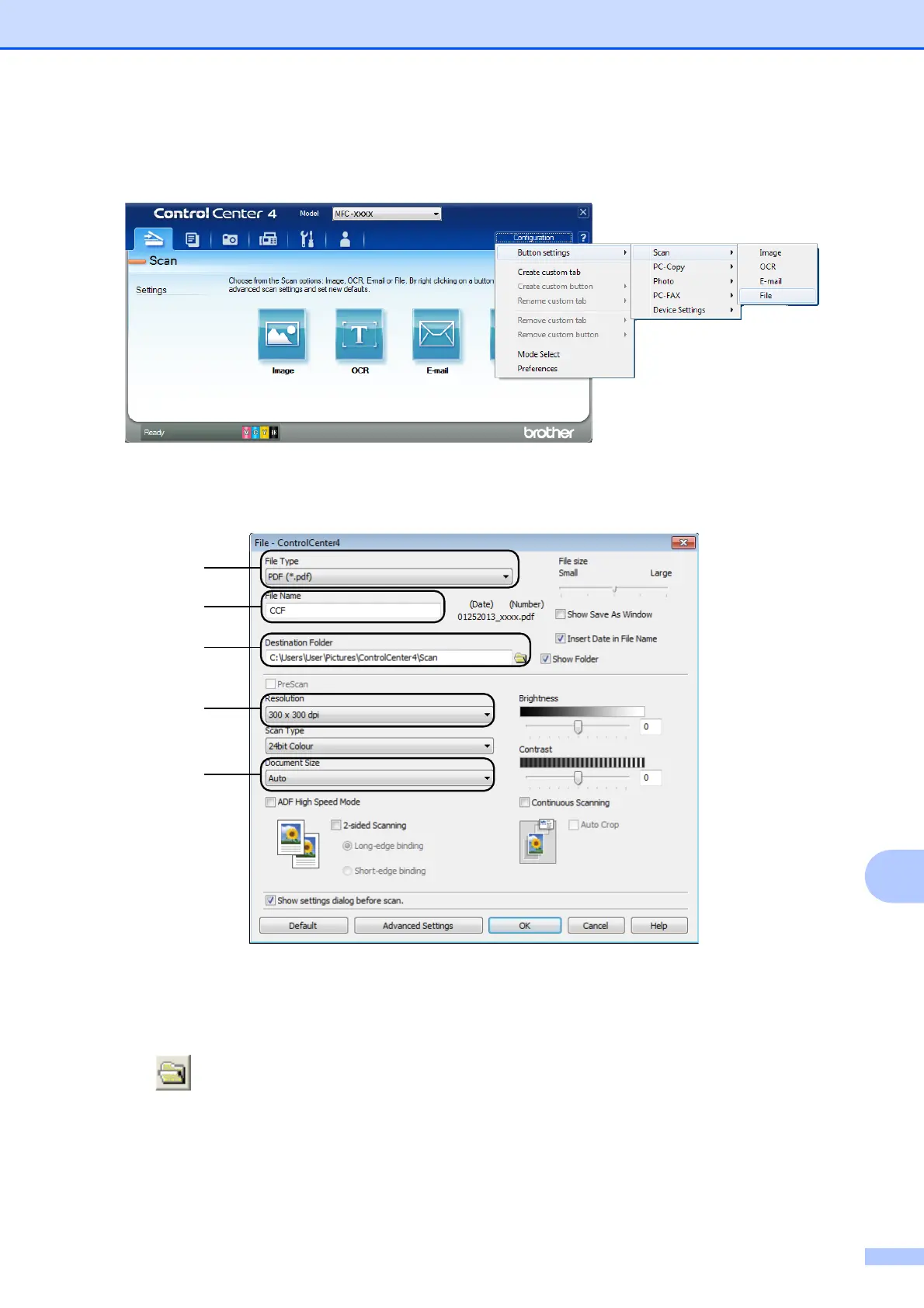
Task: Click the Configuration button
Action: [534, 238]
